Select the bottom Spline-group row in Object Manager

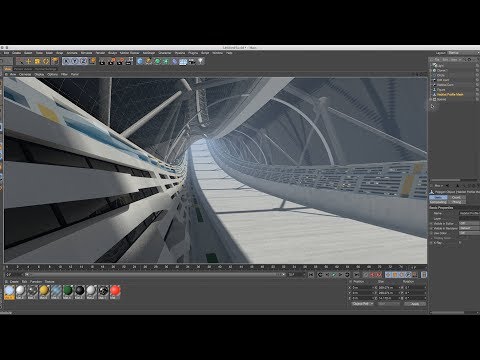pyautogui.click(x=441, y=99)
